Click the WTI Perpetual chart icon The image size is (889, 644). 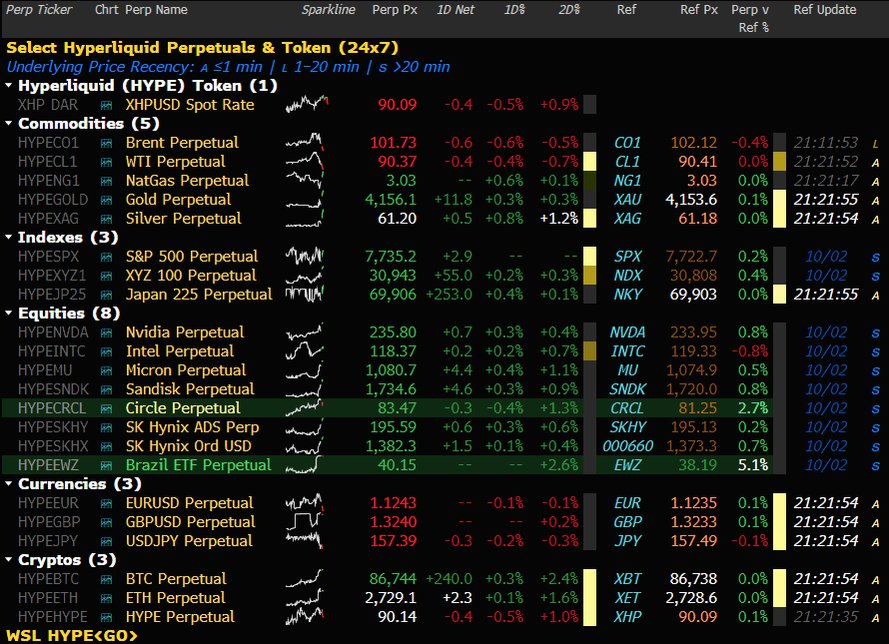106,162
